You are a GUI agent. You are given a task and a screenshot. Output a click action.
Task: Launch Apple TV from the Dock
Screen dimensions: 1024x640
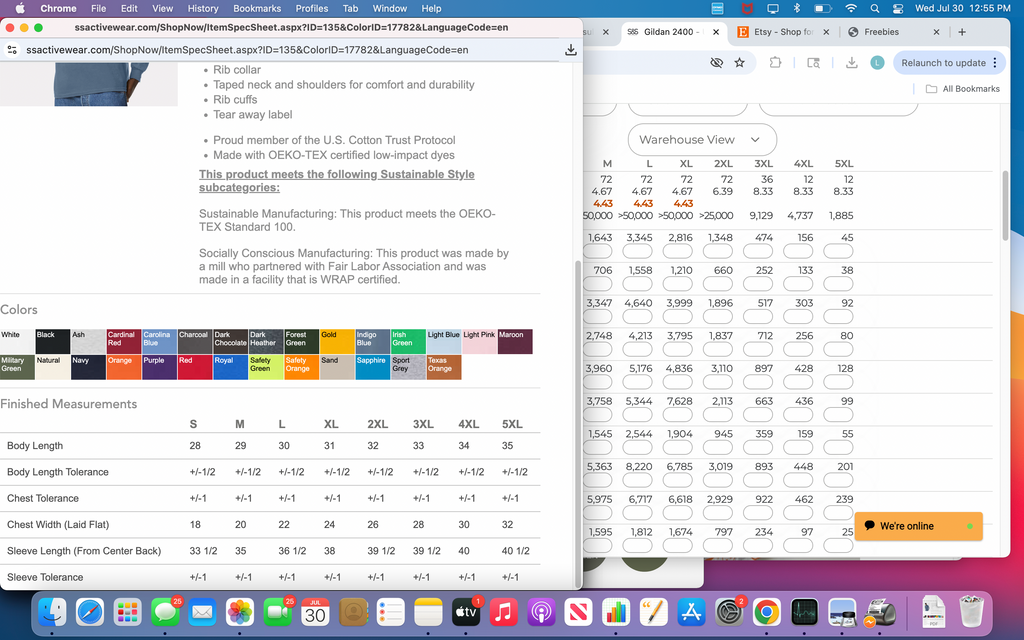(x=466, y=613)
